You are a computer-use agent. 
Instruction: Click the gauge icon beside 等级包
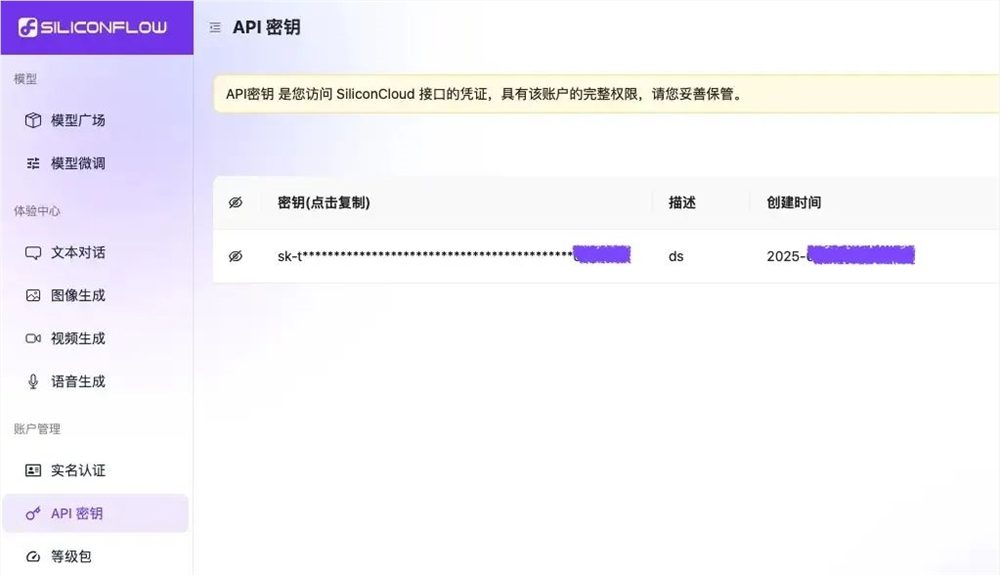(x=33, y=557)
